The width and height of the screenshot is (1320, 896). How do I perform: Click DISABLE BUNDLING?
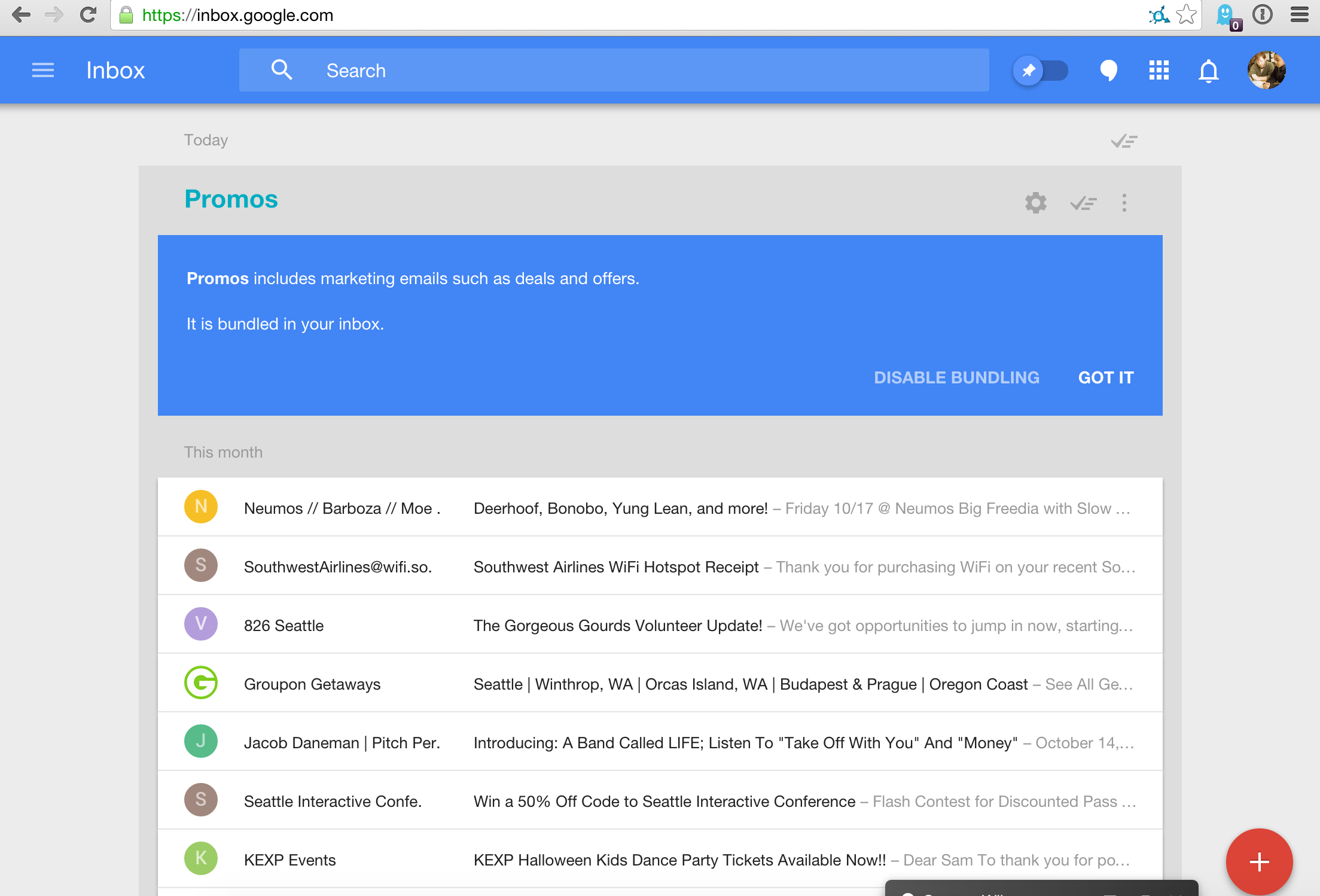956,377
